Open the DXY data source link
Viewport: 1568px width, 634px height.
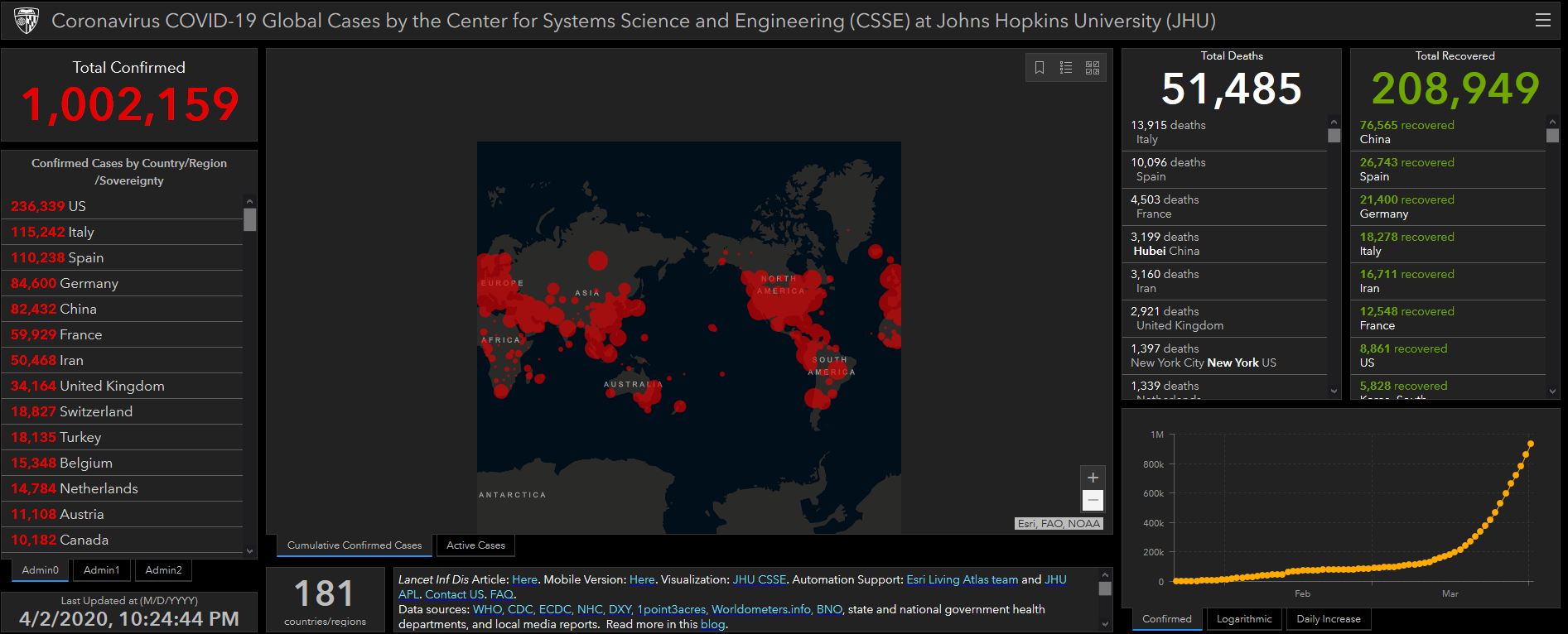point(620,610)
